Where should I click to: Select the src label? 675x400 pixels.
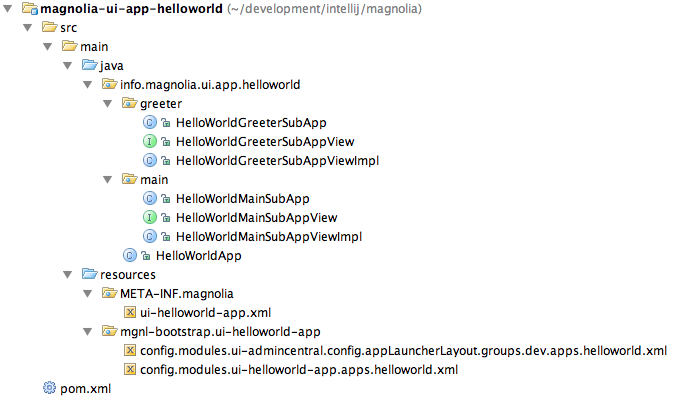tap(68, 28)
